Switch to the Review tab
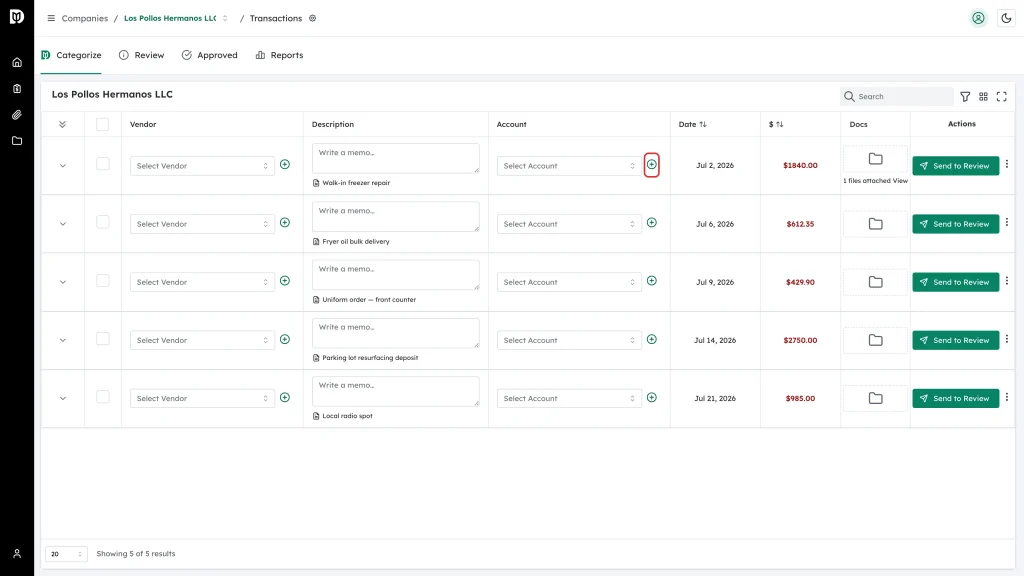 coord(142,55)
